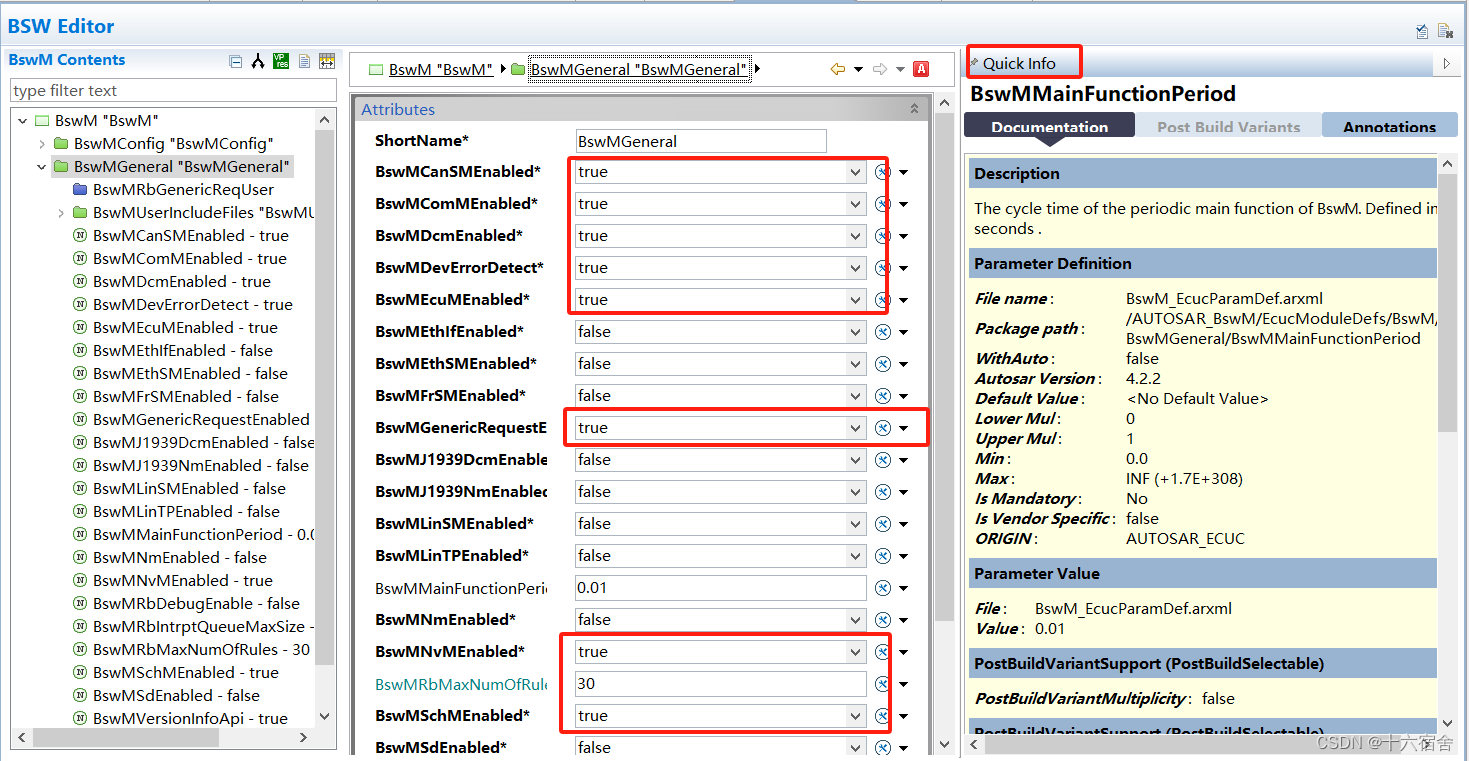
Task: Click the green VP res icon
Action: [281, 61]
